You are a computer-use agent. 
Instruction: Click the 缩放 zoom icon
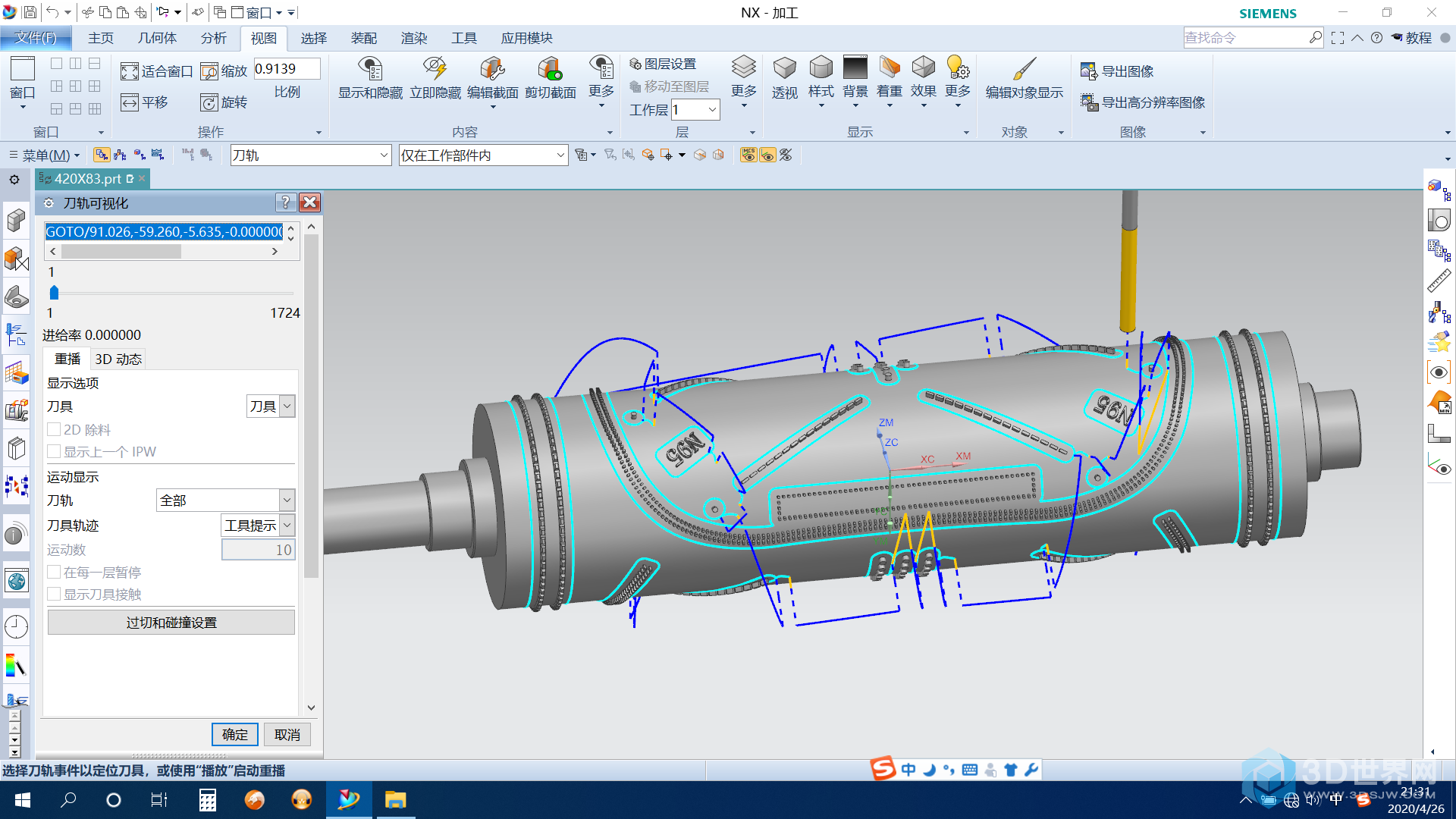(209, 71)
